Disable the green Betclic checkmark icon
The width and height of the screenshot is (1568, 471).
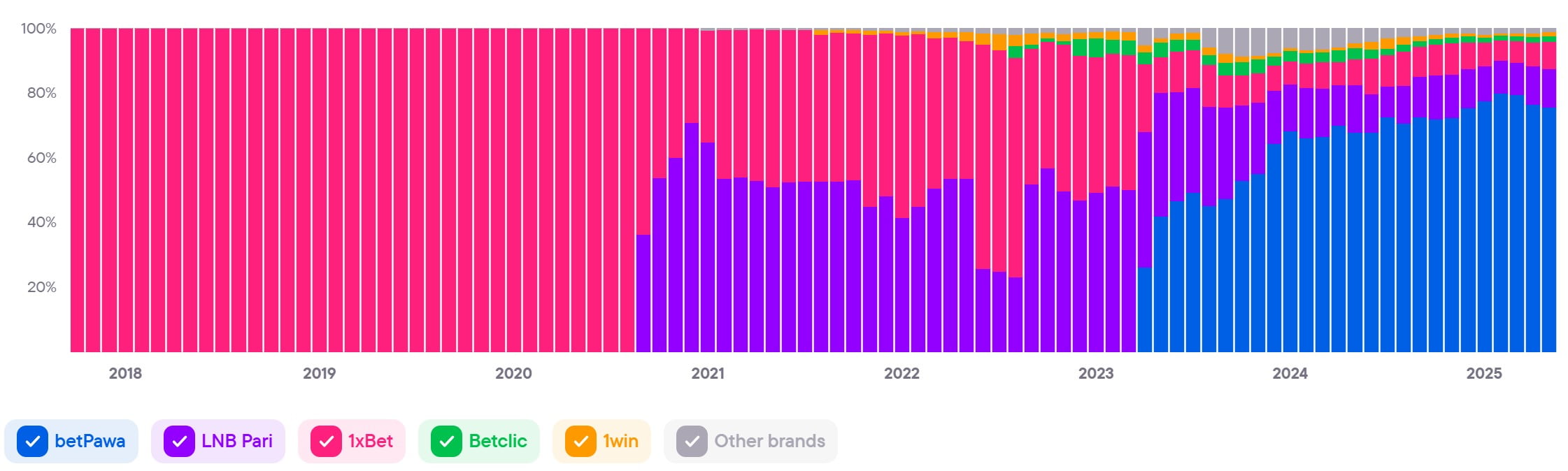pos(446,442)
